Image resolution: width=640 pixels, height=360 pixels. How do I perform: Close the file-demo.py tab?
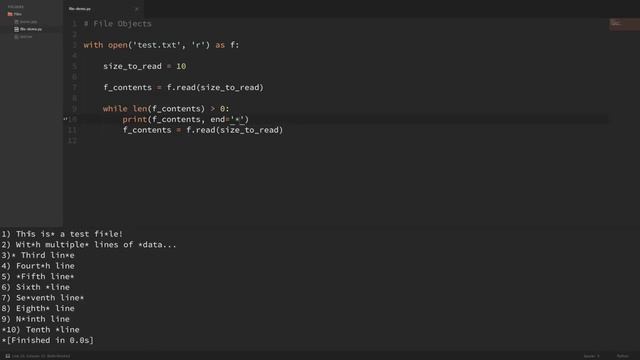(137, 9)
